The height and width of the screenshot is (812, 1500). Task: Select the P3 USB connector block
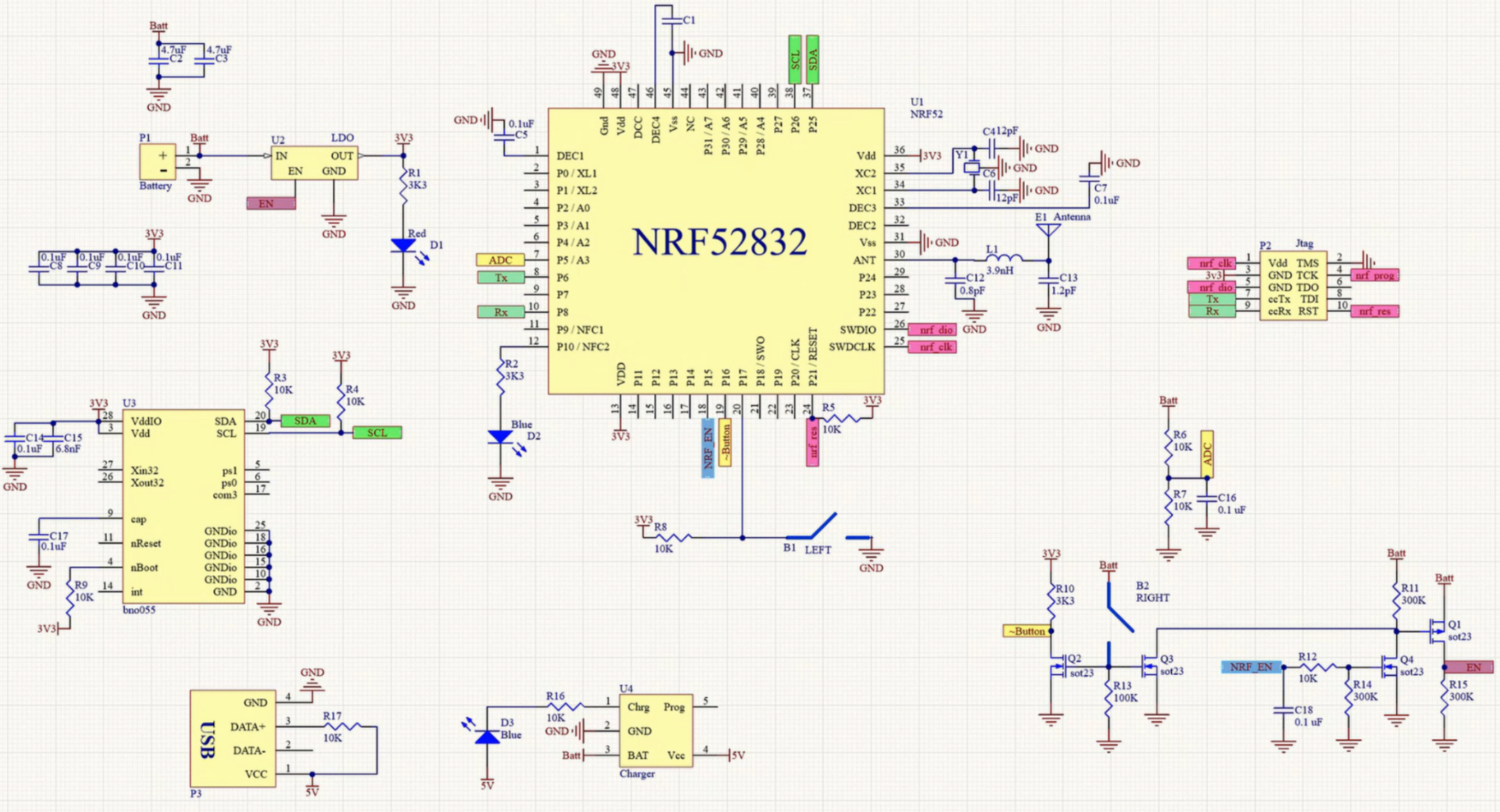coord(233,738)
